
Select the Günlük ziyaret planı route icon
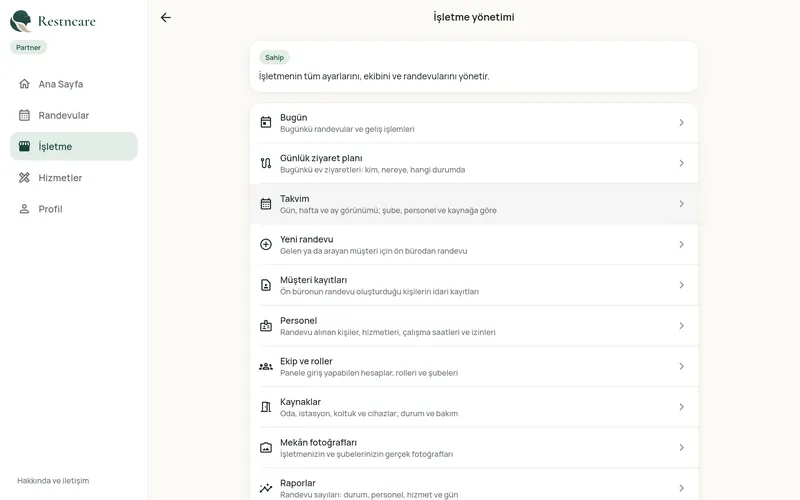tap(266, 163)
